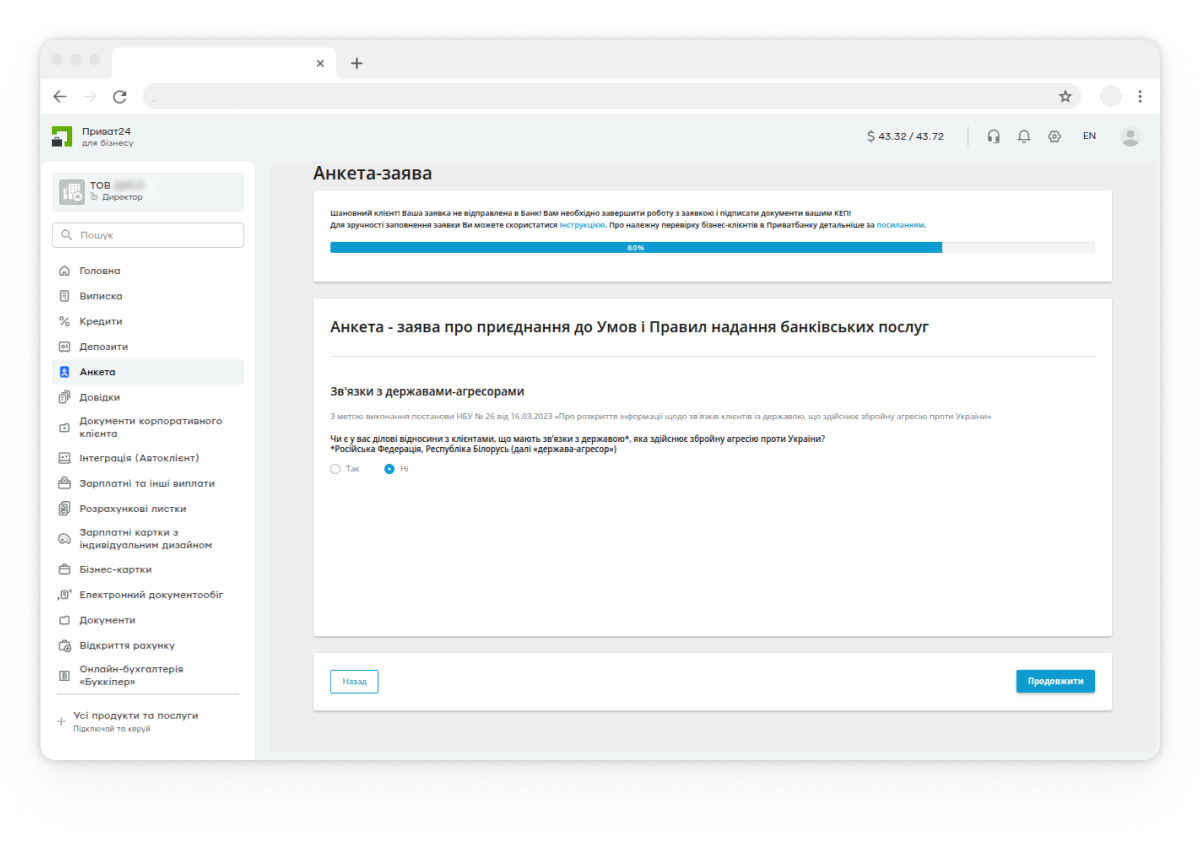Click the Privat24 logo icon
This screenshot has height=860, width=1200.
click(x=62, y=137)
